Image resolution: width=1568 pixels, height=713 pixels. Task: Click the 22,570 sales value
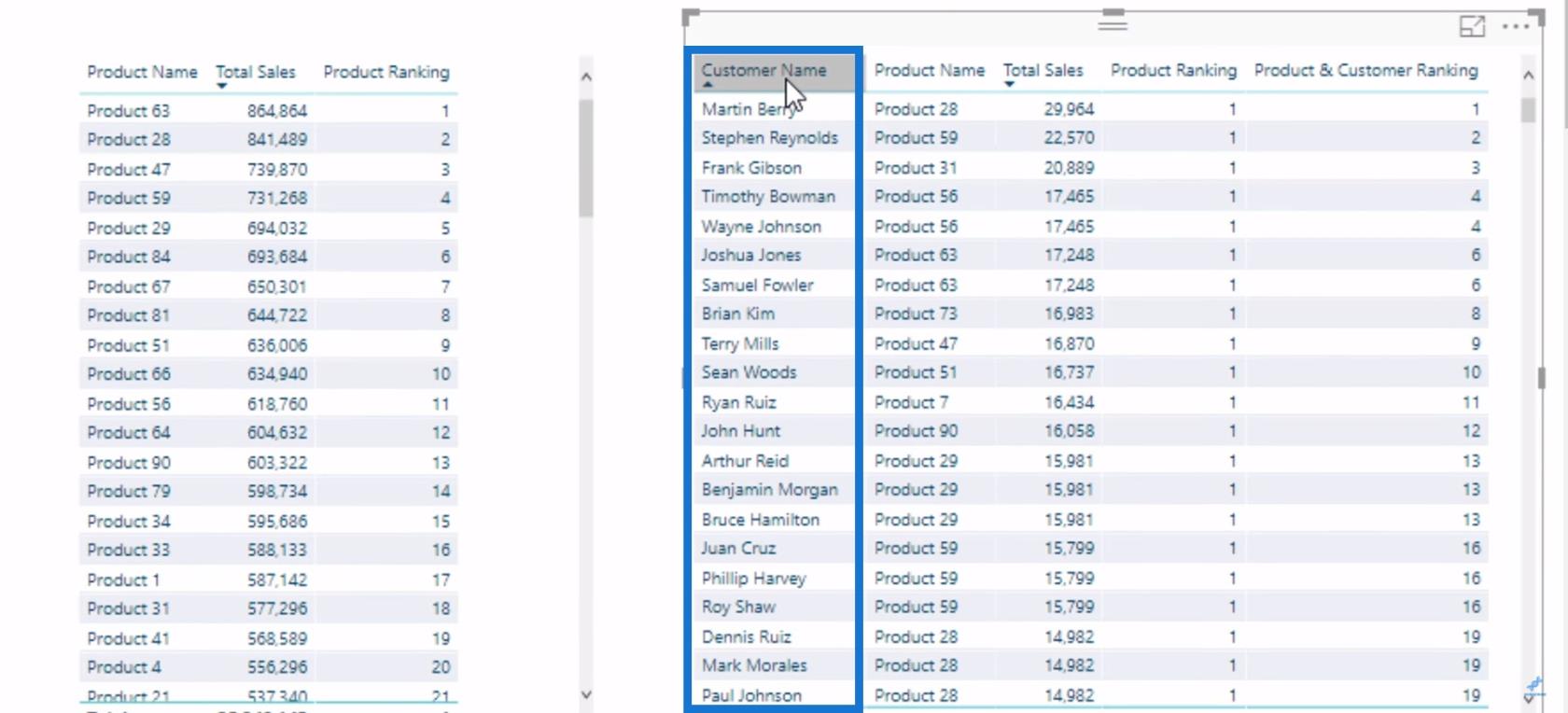(1070, 138)
